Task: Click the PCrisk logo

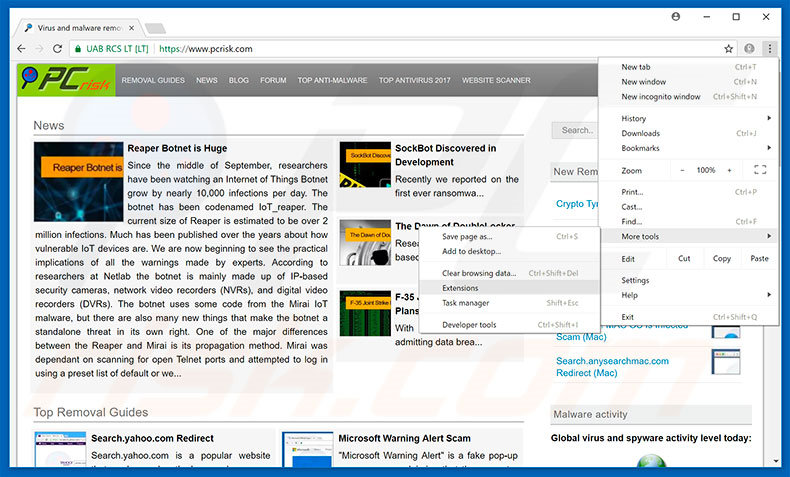Action: 66,80
